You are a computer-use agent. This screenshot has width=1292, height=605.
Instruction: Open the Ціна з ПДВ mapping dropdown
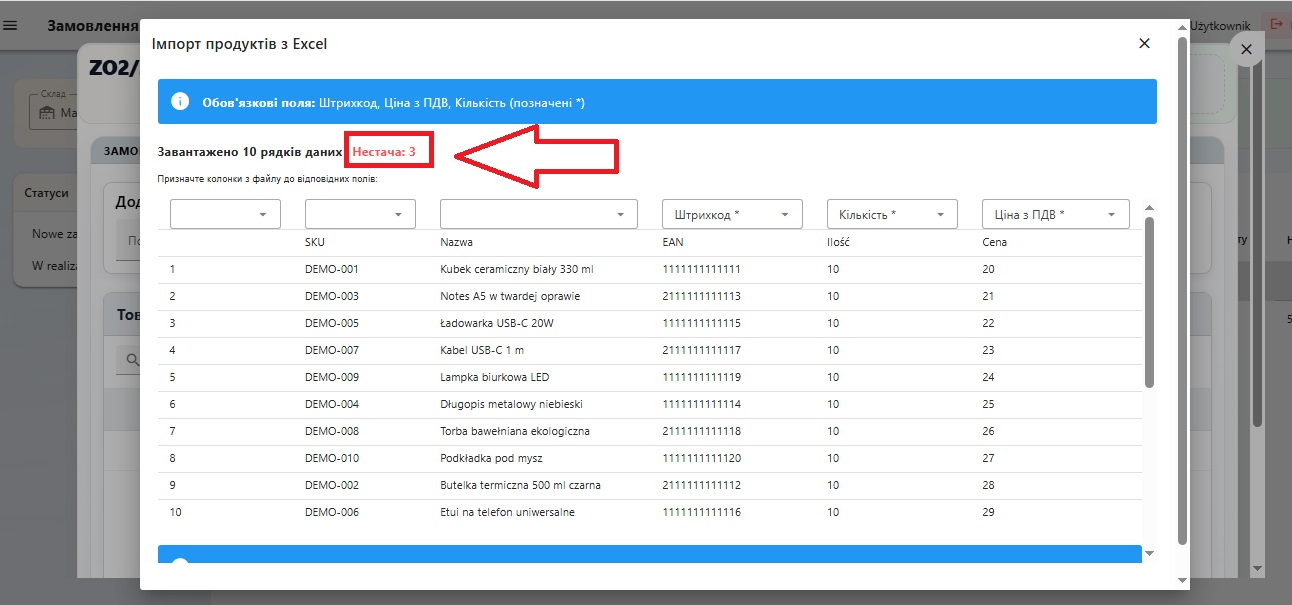(x=1056, y=214)
